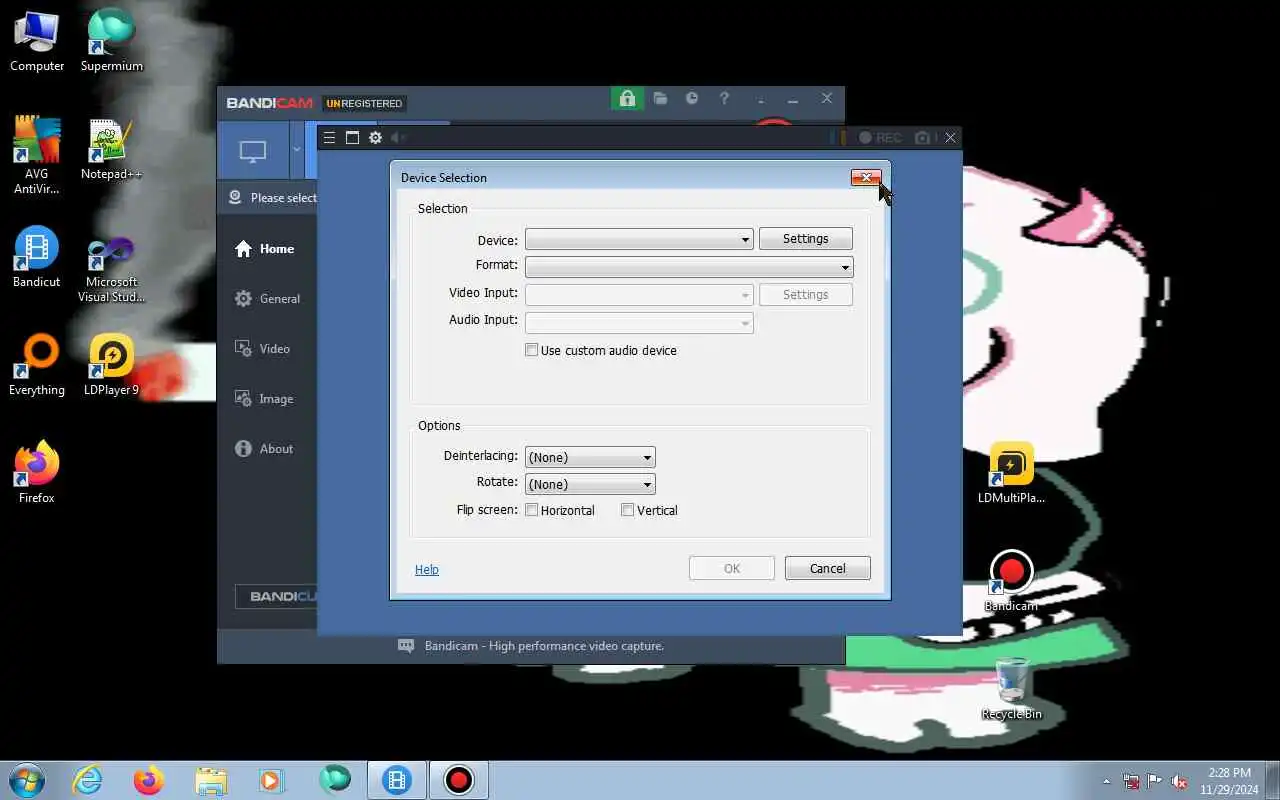This screenshot has width=1280, height=800.
Task: Open the Home tab in Bandicam sidebar
Action: click(264, 249)
